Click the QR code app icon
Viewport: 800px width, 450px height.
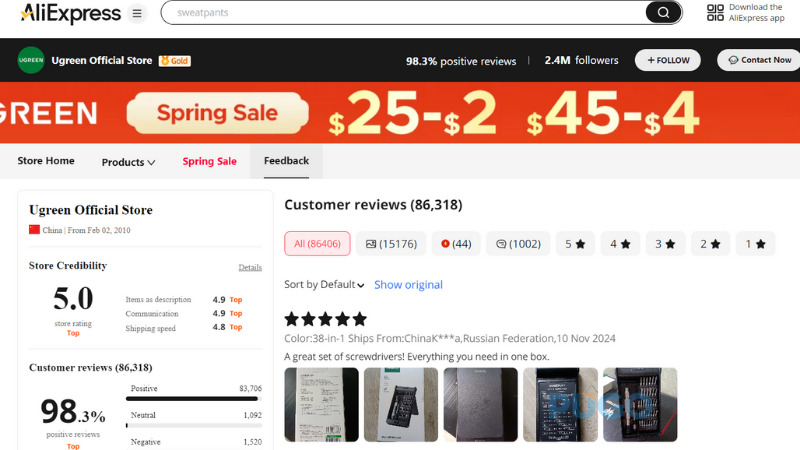click(x=715, y=12)
